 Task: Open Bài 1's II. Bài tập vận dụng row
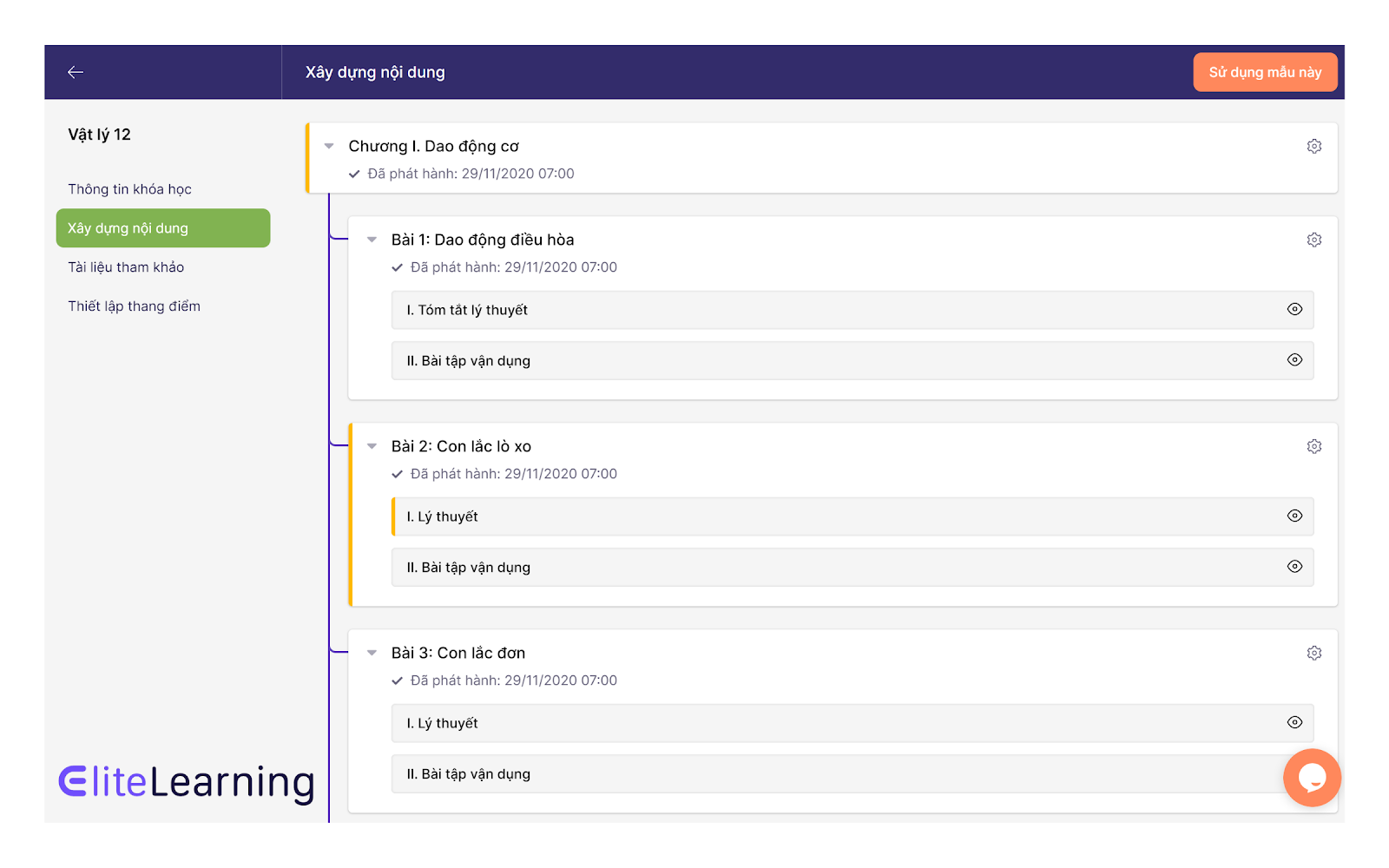coord(852,360)
